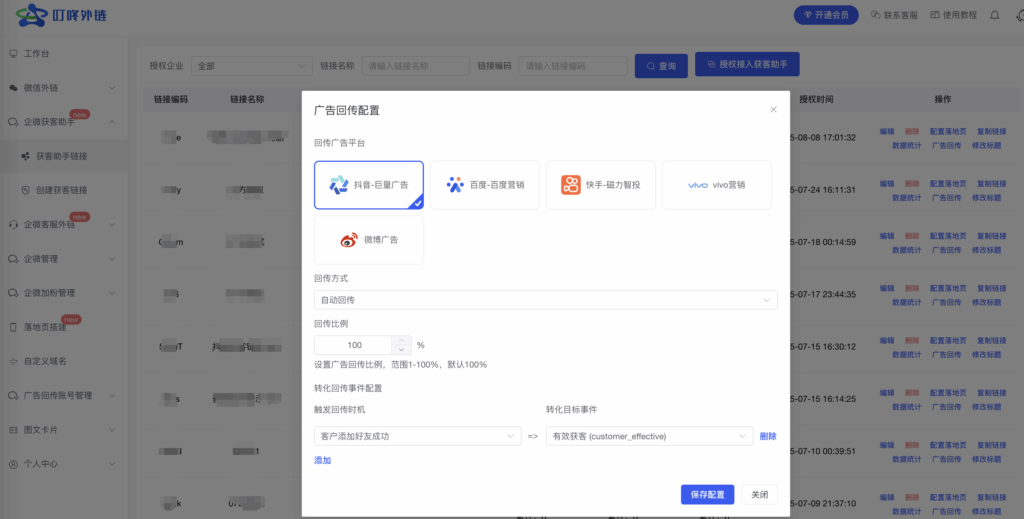1024x519 pixels.
Task: Select the vivo营销 platform card
Action: pos(717,185)
